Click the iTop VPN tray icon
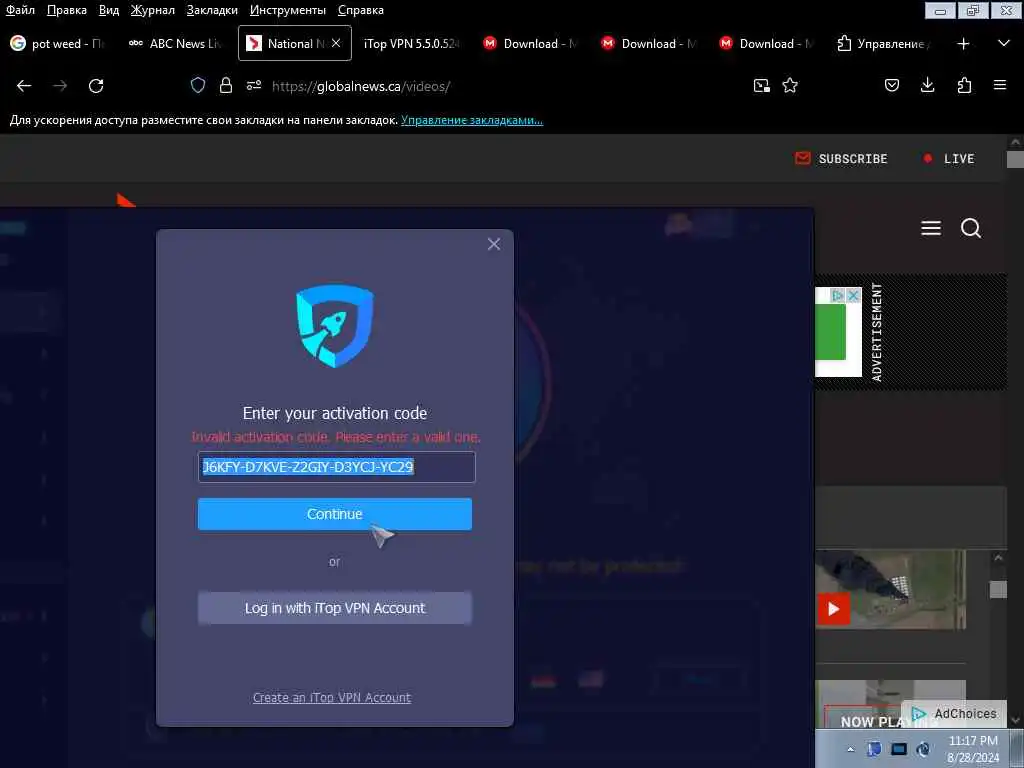The width and height of the screenshot is (1024, 768). [x=874, y=749]
